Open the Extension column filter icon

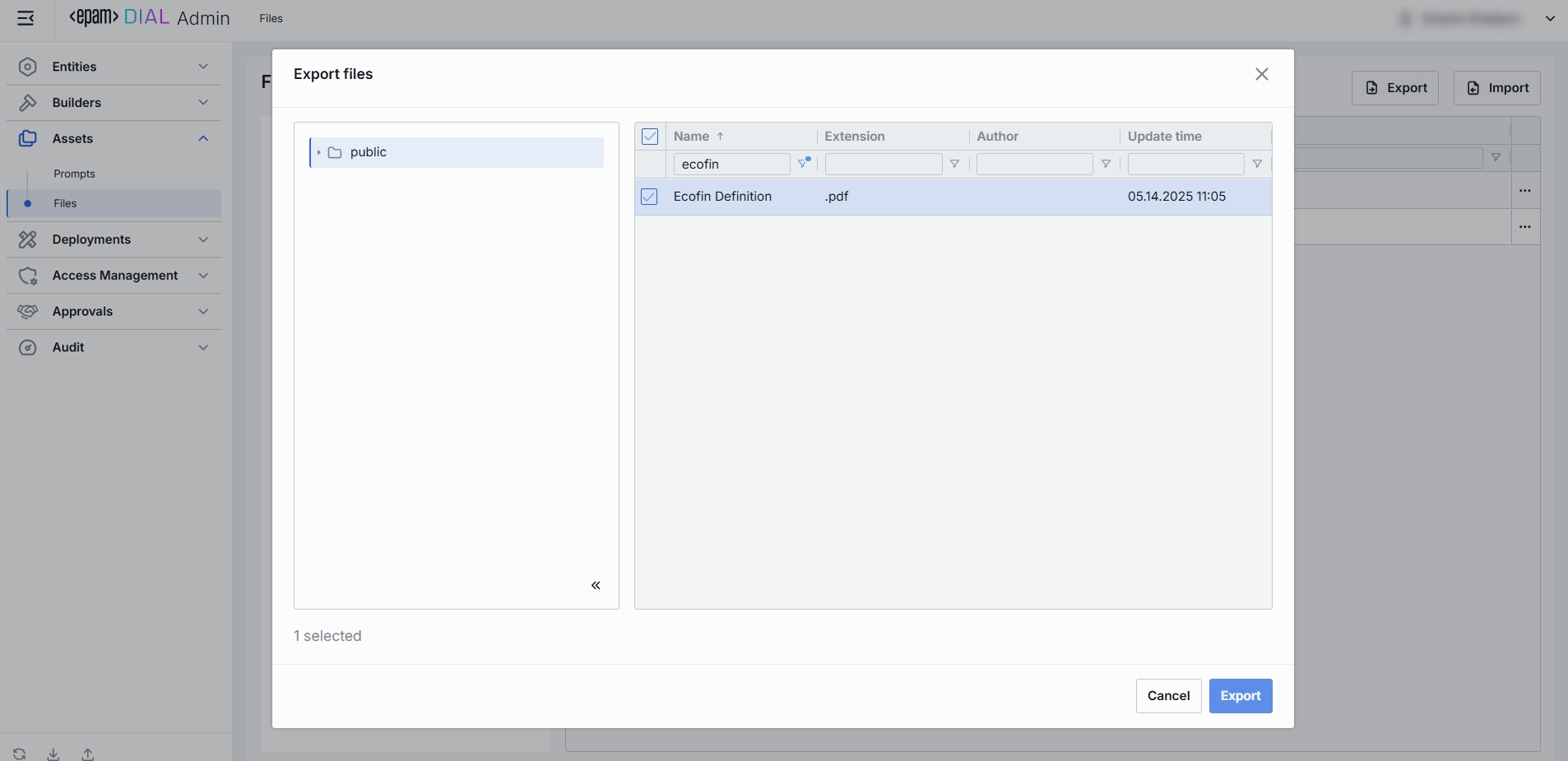coord(954,165)
